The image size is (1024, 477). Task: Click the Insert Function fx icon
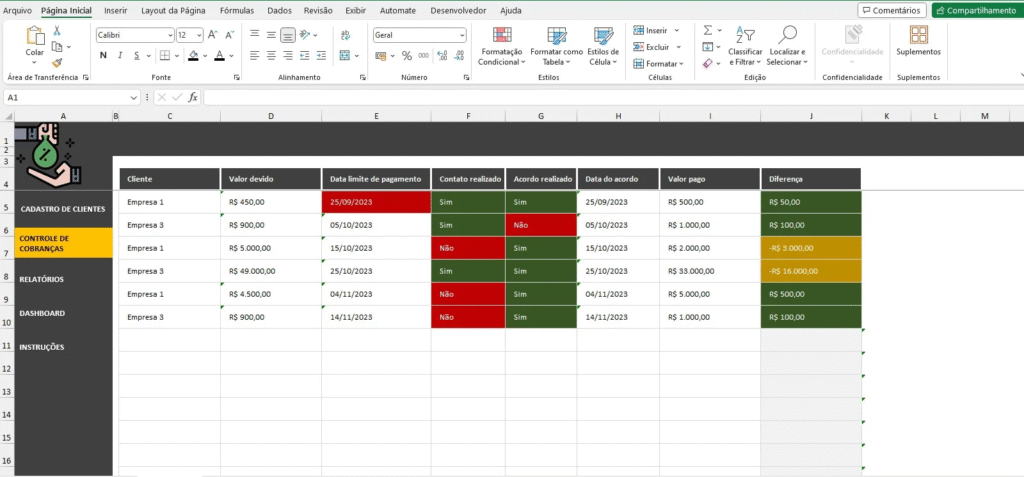click(192, 97)
